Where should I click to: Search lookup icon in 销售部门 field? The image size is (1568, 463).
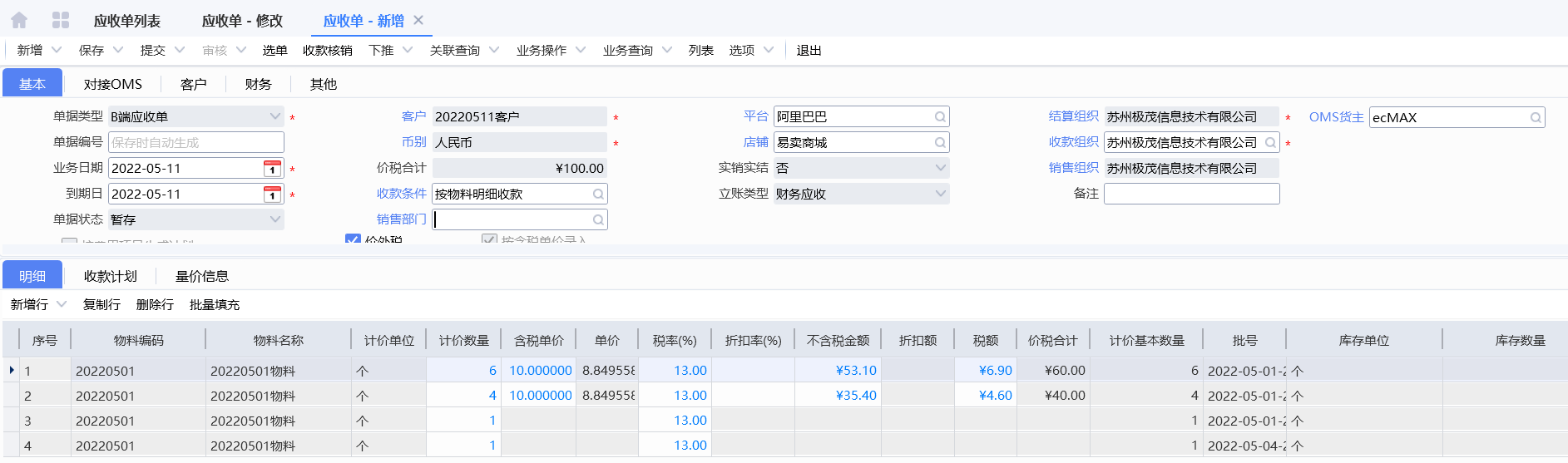(598, 220)
